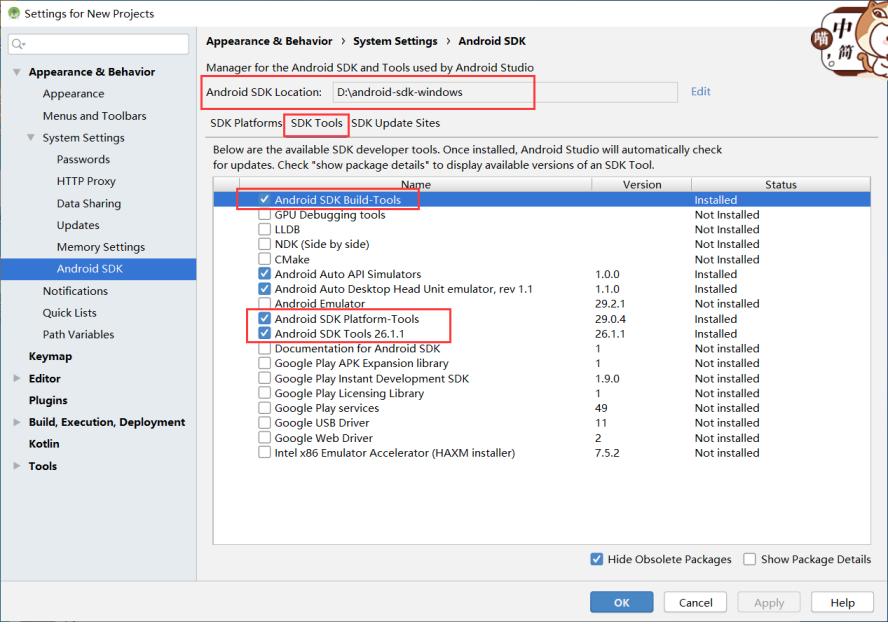
Task: Uncheck Android Auto Desktop Head Unit emulator
Action: (x=264, y=289)
